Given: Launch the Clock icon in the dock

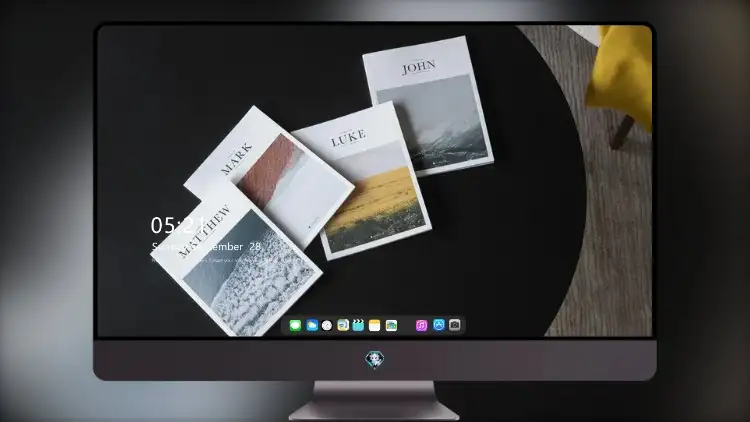Looking at the screenshot, I should (327, 325).
